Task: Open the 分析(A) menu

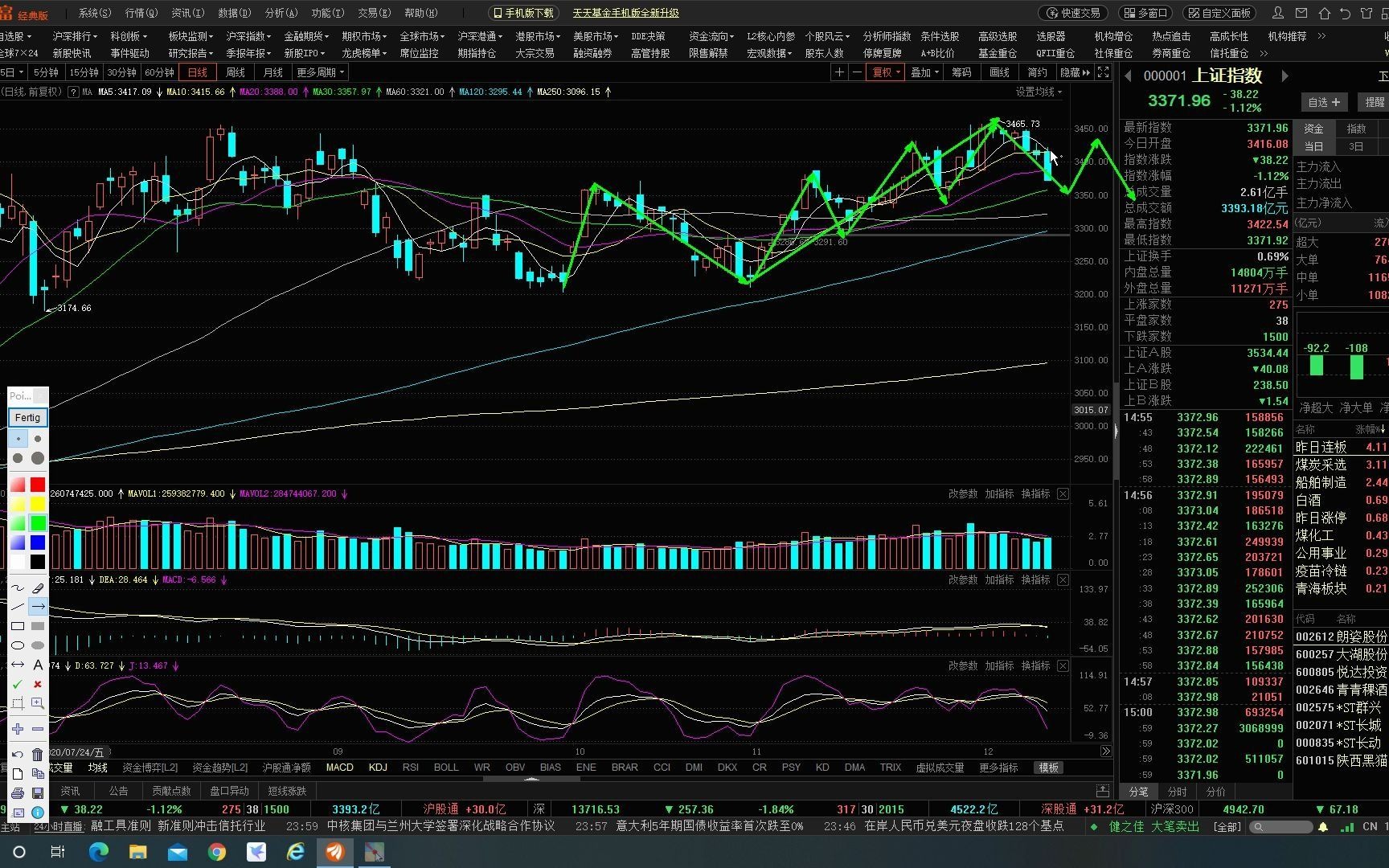Action: pos(281,13)
